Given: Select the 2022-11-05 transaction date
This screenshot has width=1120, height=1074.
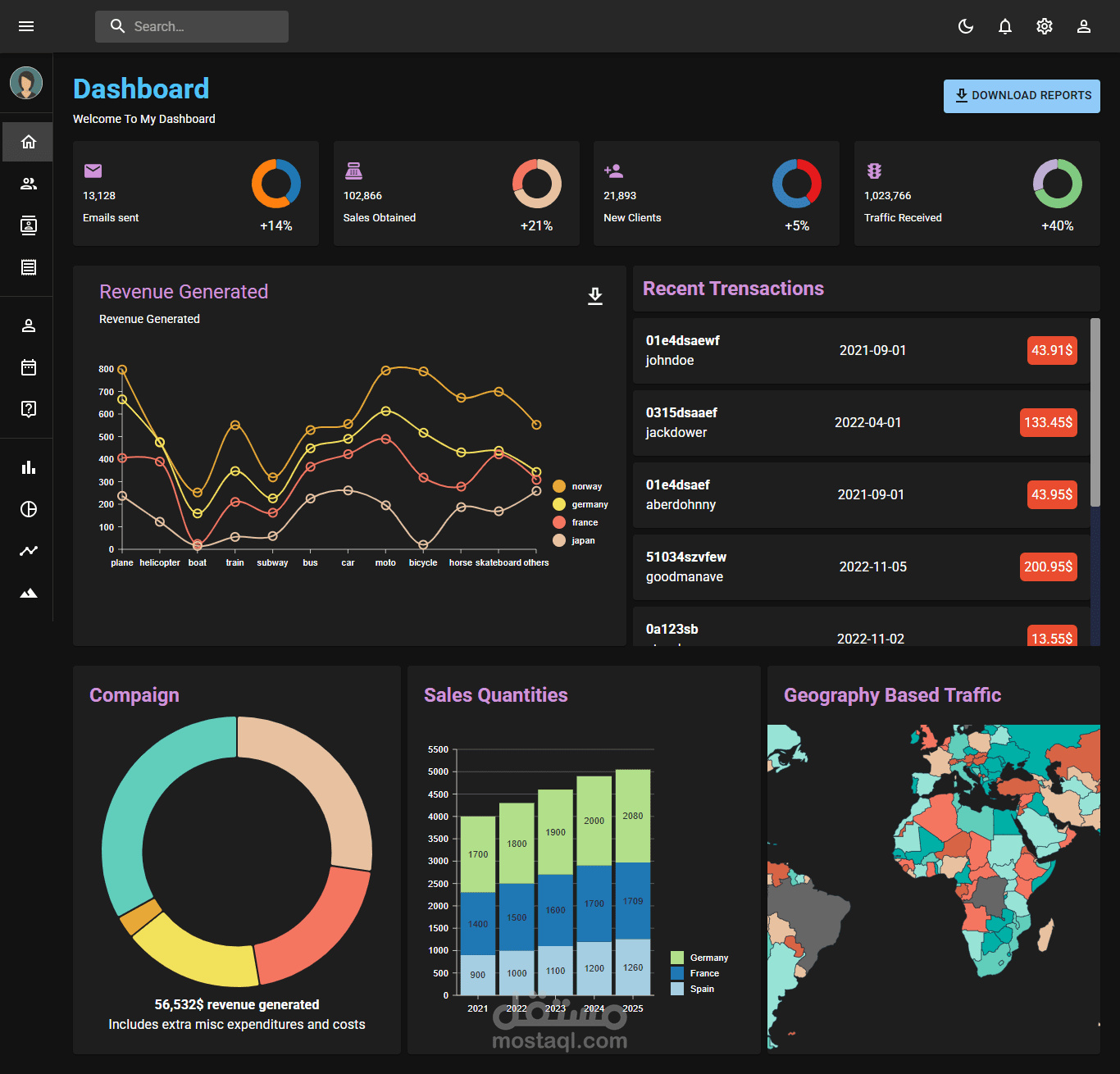Looking at the screenshot, I should (x=873, y=567).
